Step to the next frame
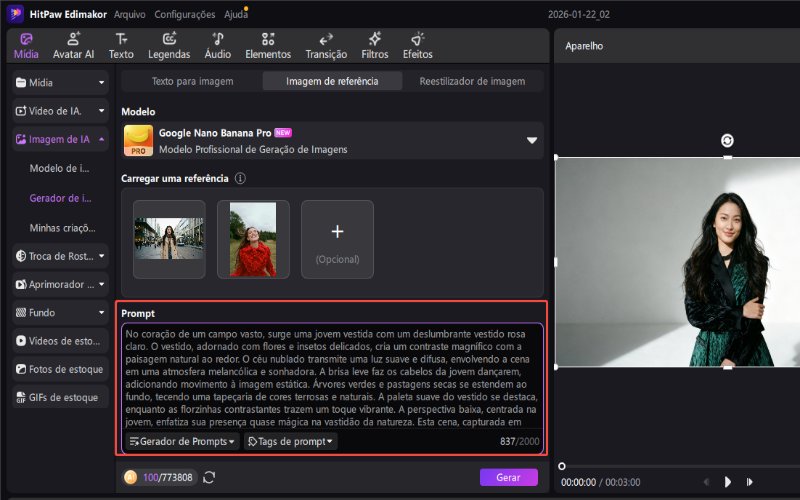The image size is (800, 500). (749, 482)
